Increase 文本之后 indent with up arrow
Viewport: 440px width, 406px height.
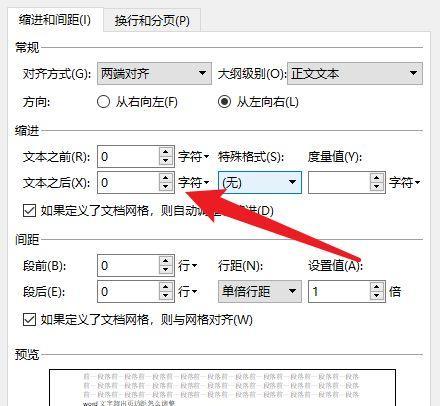(x=166, y=178)
